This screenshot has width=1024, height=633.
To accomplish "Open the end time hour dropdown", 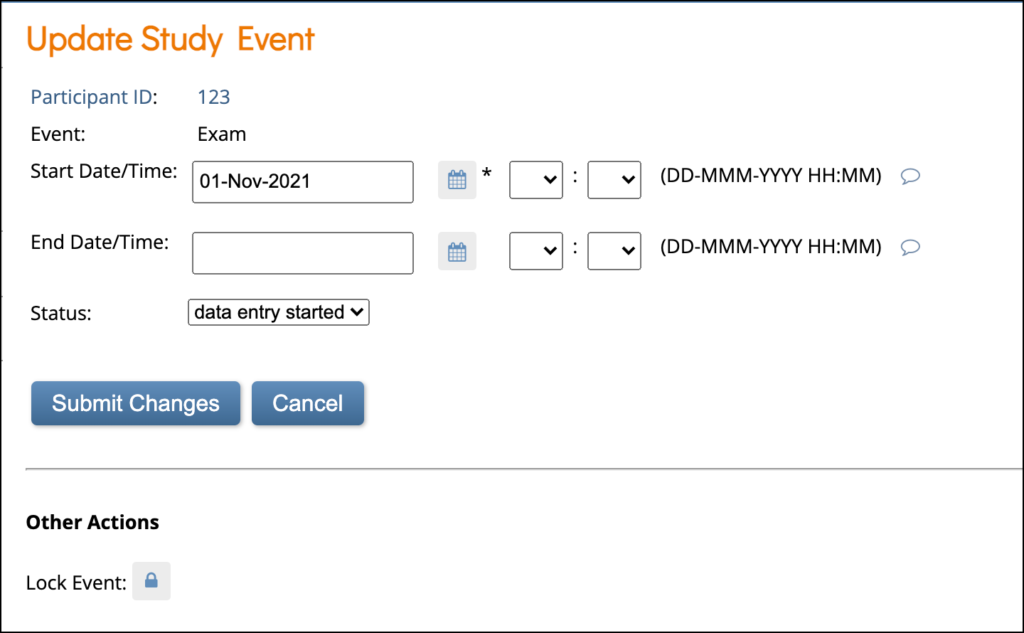I will coord(536,251).
